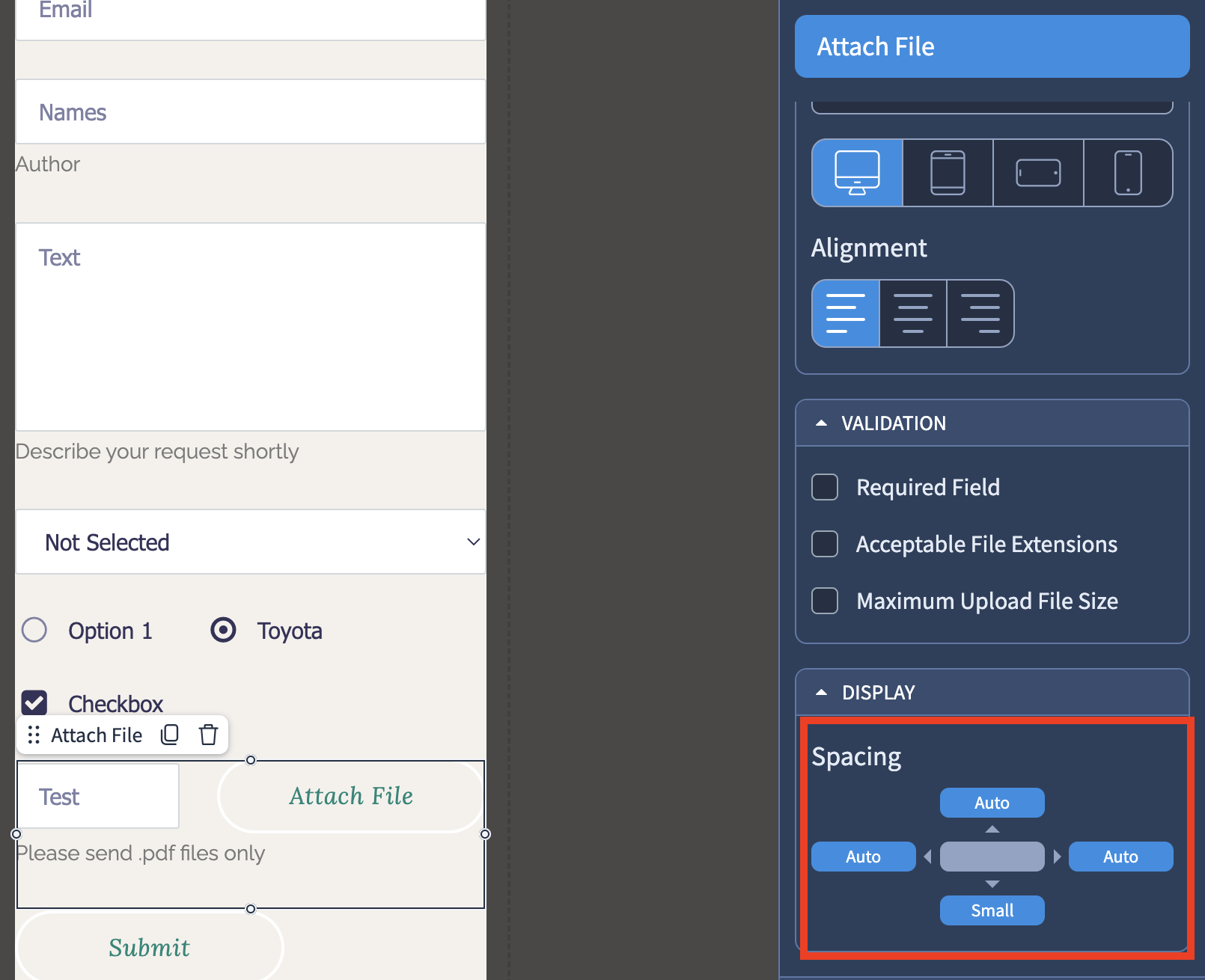
Task: Focus the Test input field
Action: point(98,796)
